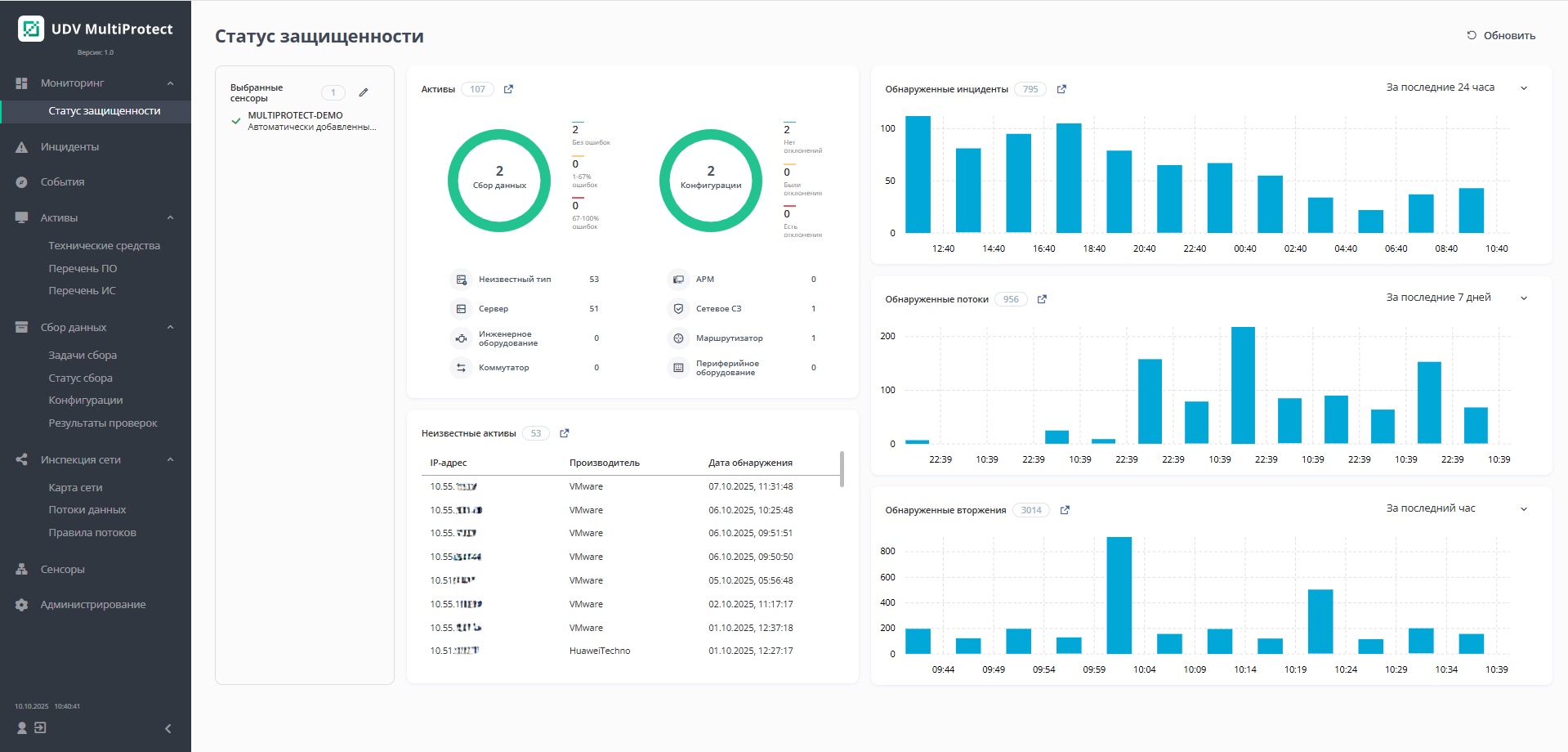Screen dimensions: 1568x752
Task: Open Активы panel external link icon
Action: click(x=508, y=89)
